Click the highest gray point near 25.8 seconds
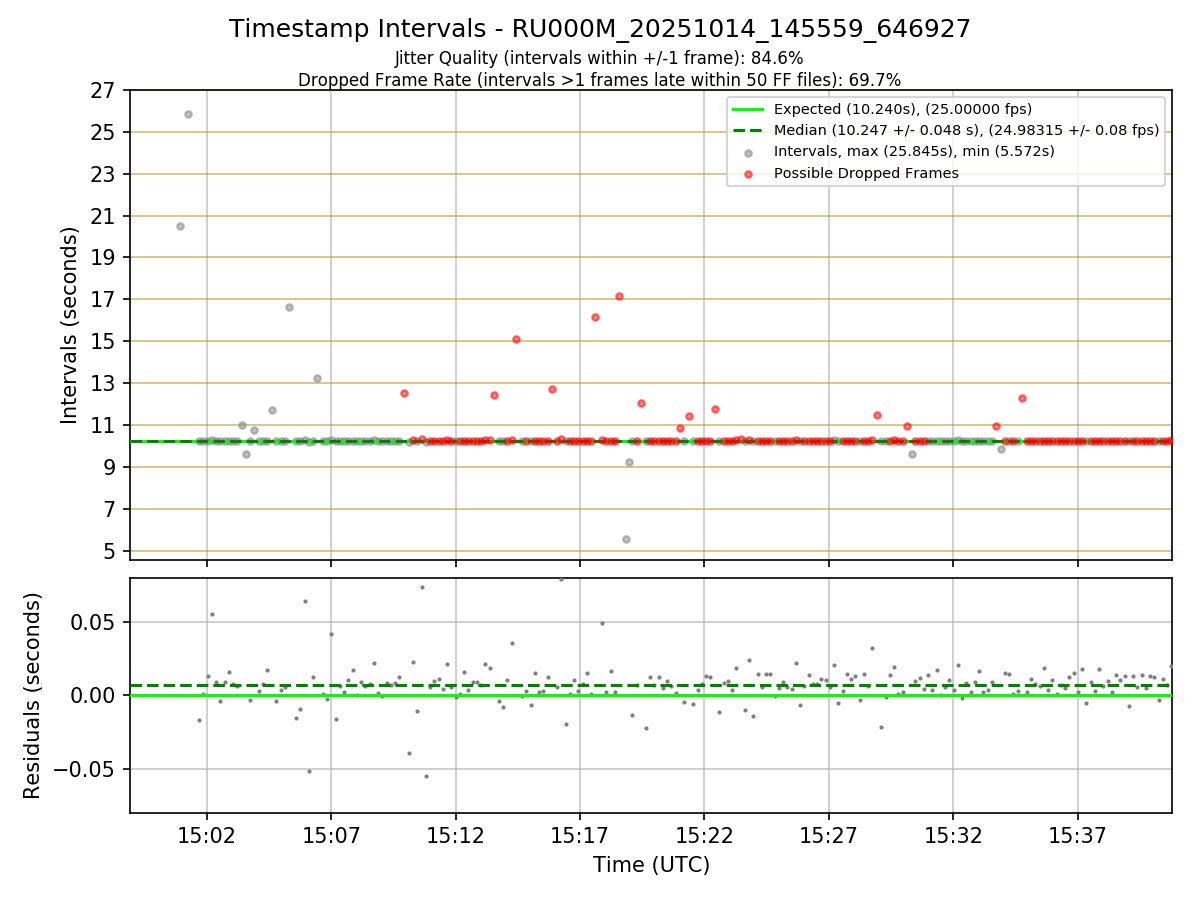This screenshot has width=1200, height=900. (188, 114)
